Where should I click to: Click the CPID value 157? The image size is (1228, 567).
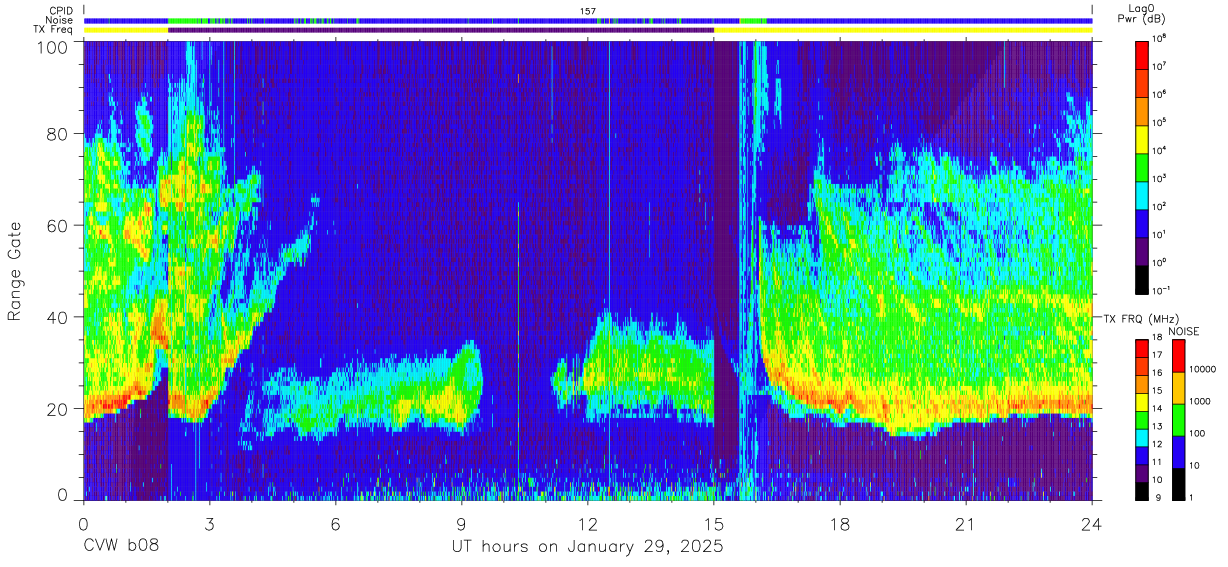pyautogui.click(x=588, y=11)
